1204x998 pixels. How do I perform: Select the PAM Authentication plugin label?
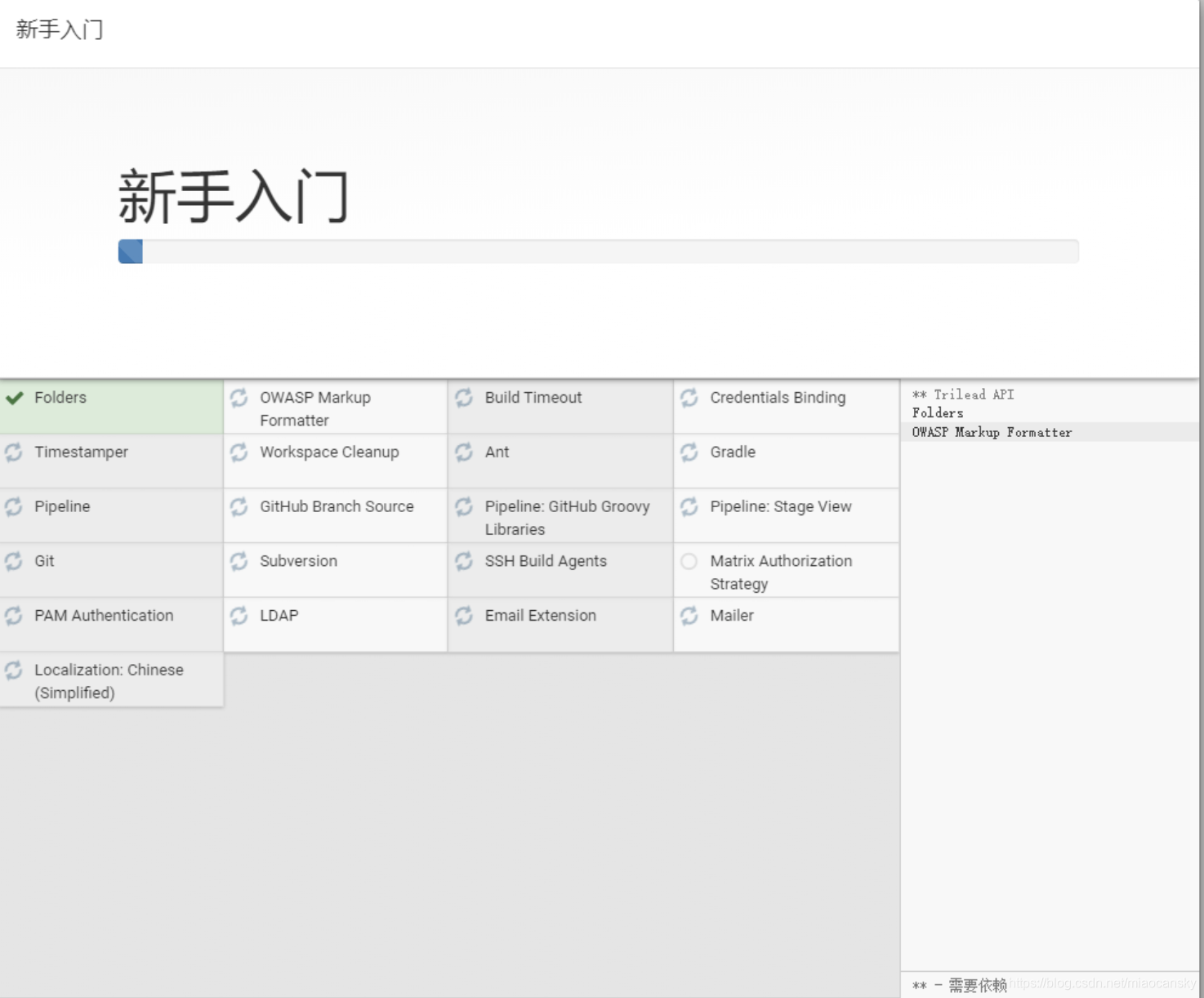104,616
